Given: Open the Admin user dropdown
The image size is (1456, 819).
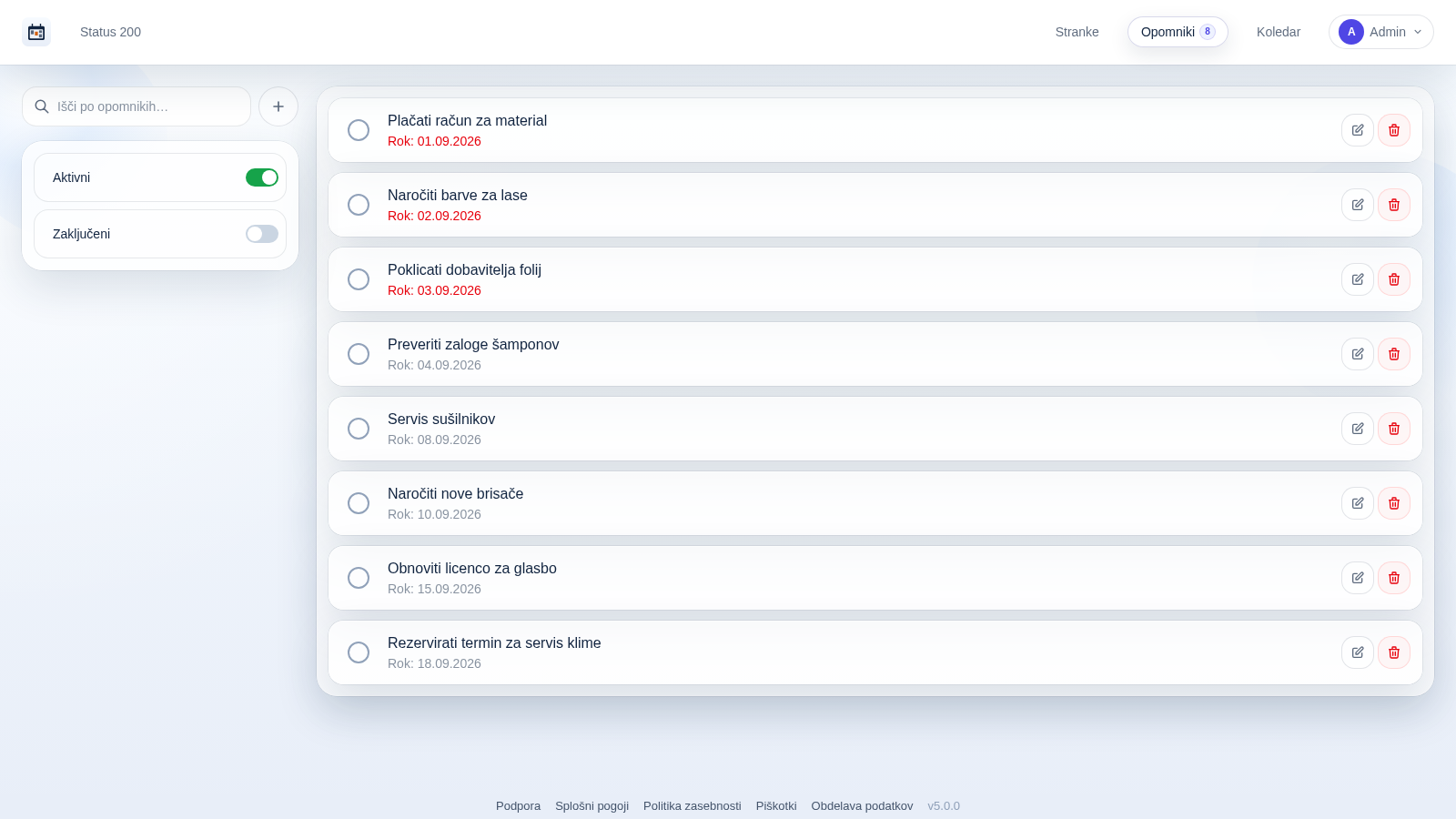Looking at the screenshot, I should (1380, 32).
